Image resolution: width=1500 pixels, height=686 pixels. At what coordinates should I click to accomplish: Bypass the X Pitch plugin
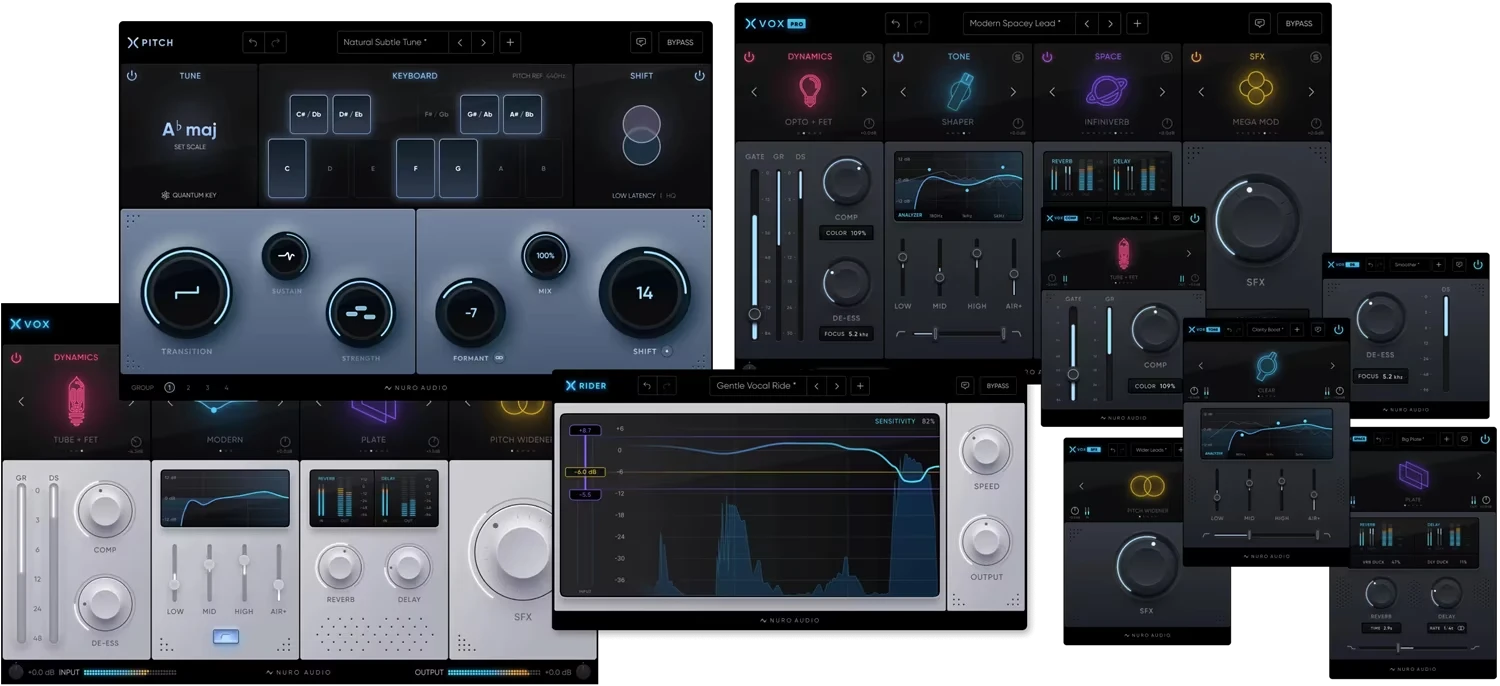click(680, 42)
